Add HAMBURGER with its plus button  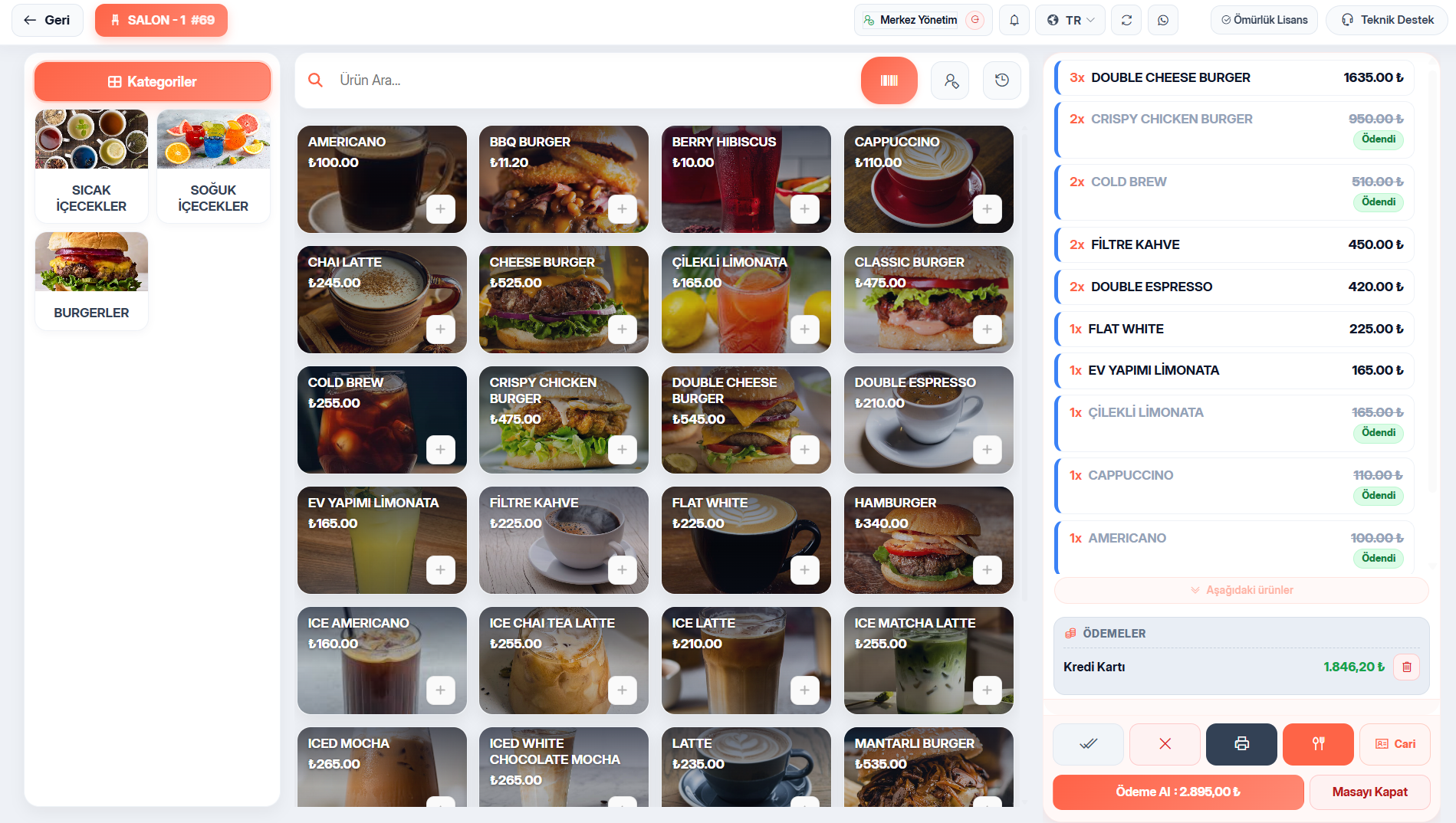click(988, 569)
